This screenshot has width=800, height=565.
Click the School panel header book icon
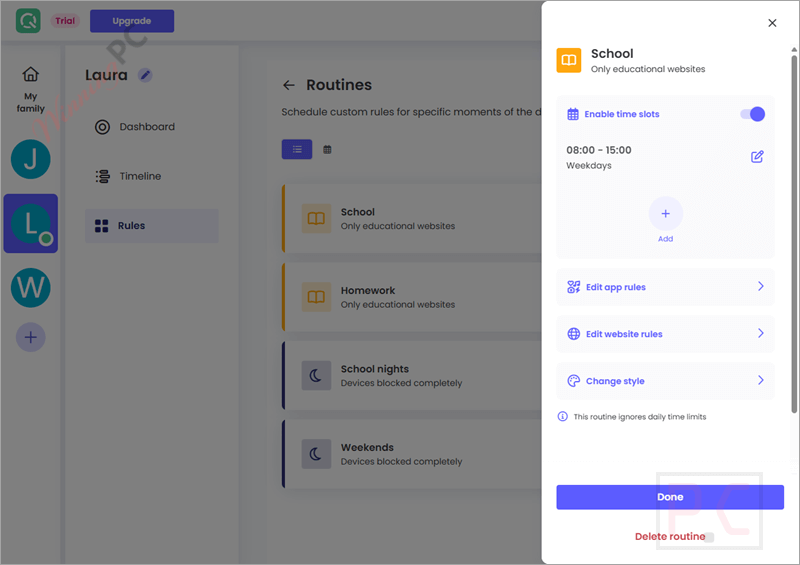pyautogui.click(x=569, y=61)
